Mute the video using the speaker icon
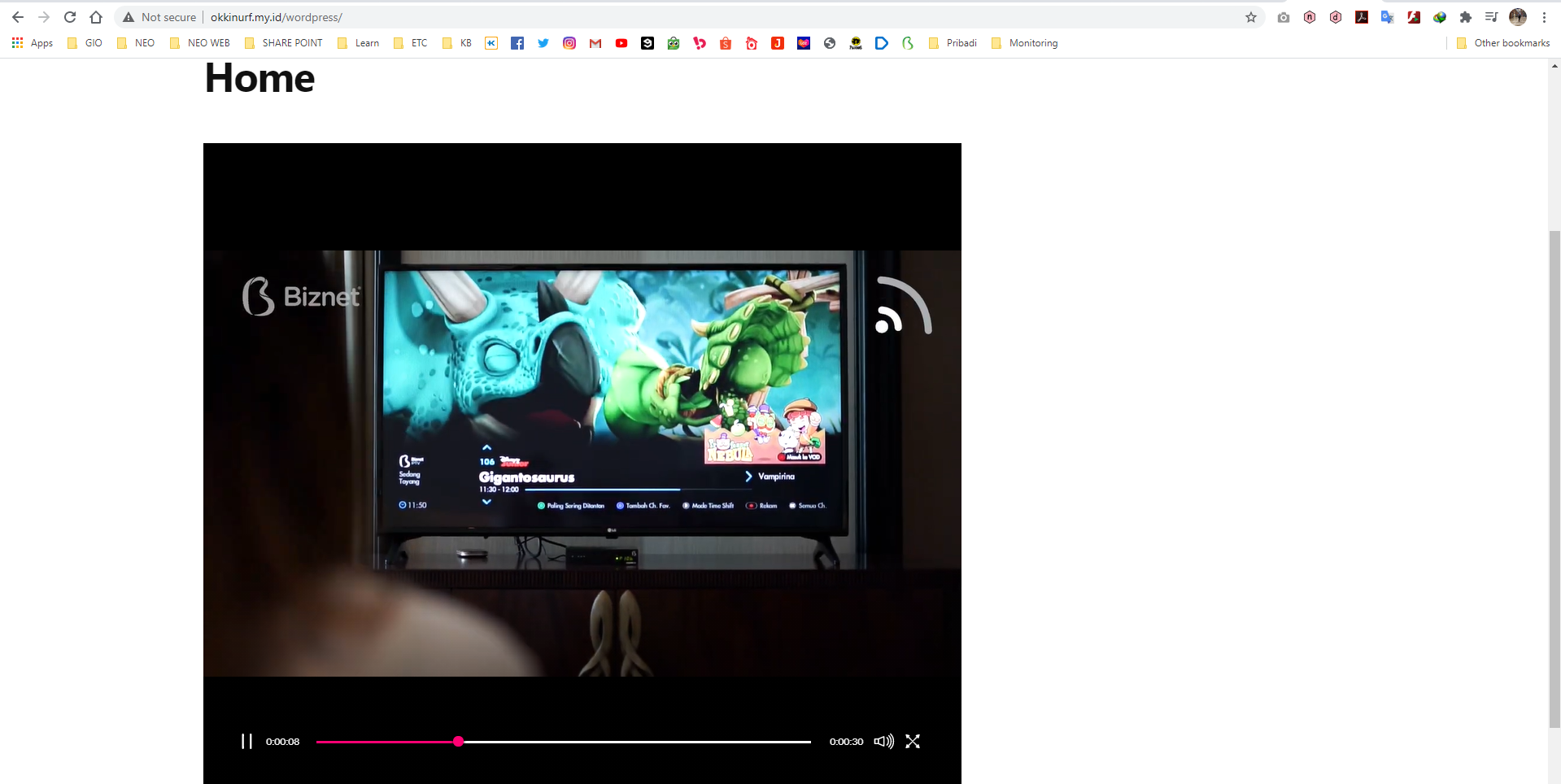Image resolution: width=1561 pixels, height=784 pixels. (x=883, y=742)
